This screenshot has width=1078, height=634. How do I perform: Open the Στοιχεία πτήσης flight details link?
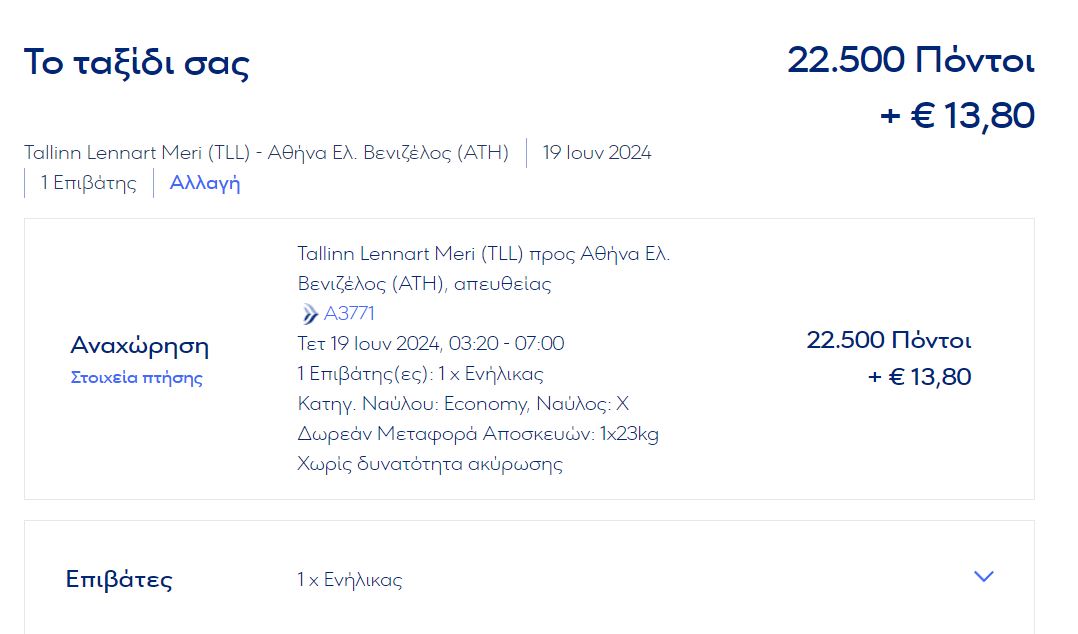[x=137, y=378]
